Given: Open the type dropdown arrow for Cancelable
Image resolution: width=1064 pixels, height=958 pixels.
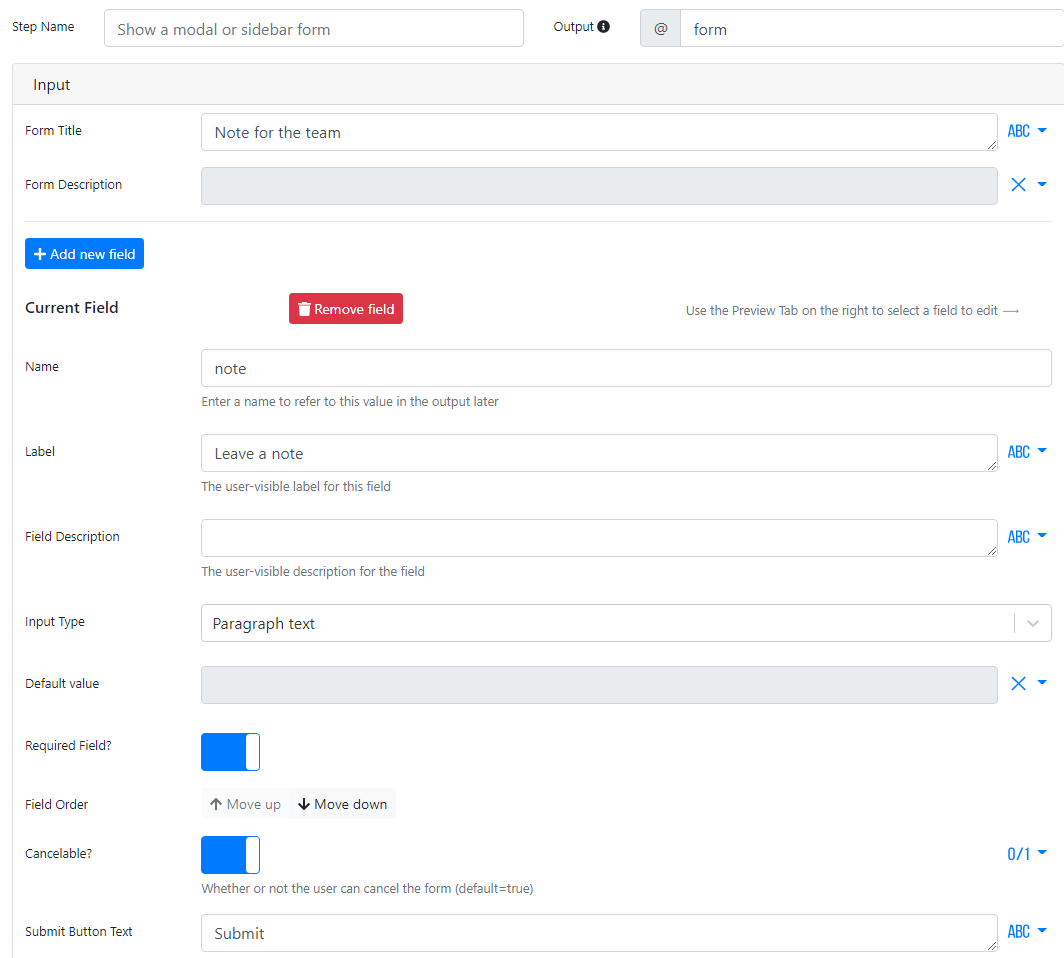Looking at the screenshot, I should [1042, 852].
